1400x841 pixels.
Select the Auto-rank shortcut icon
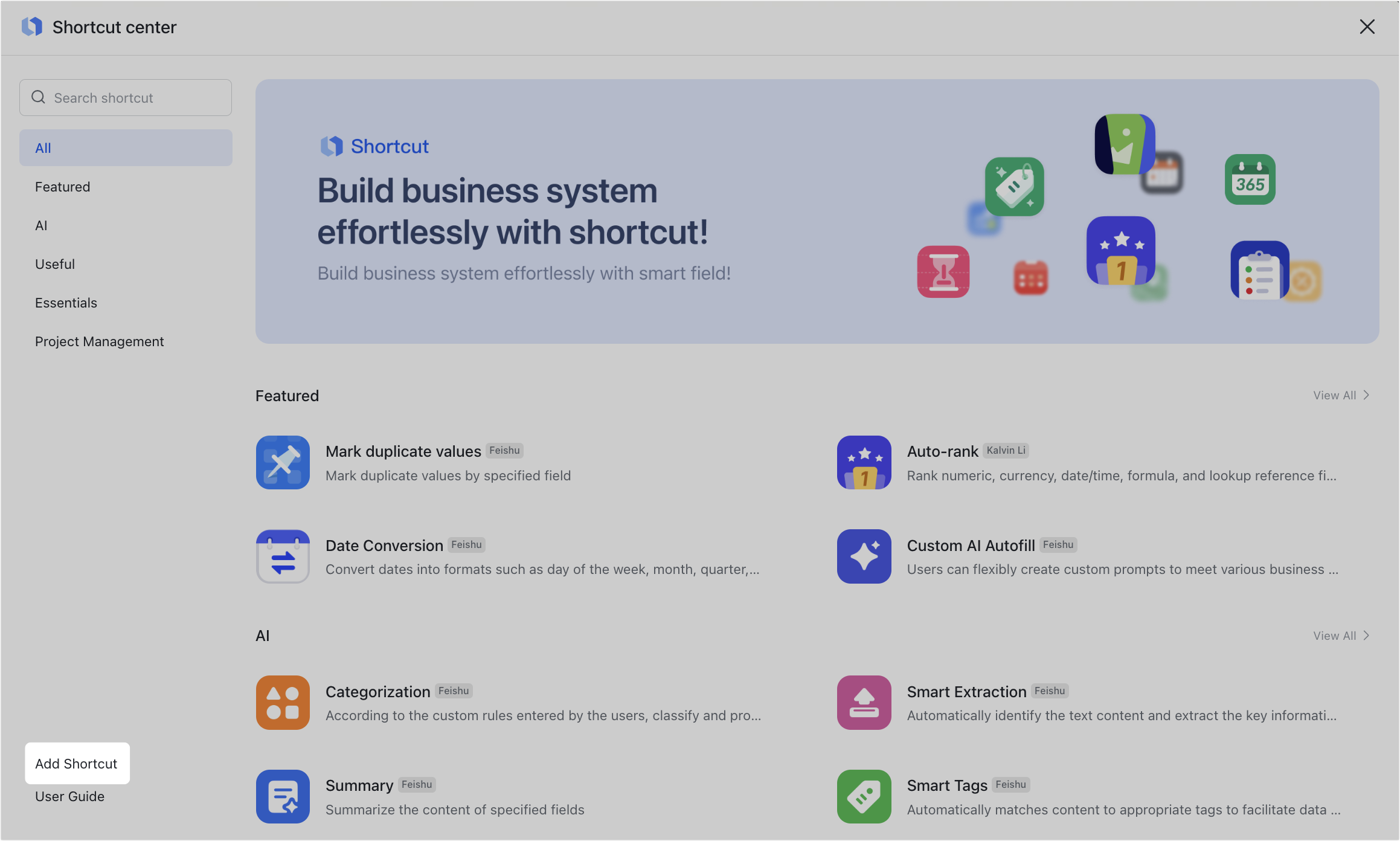[864, 462]
